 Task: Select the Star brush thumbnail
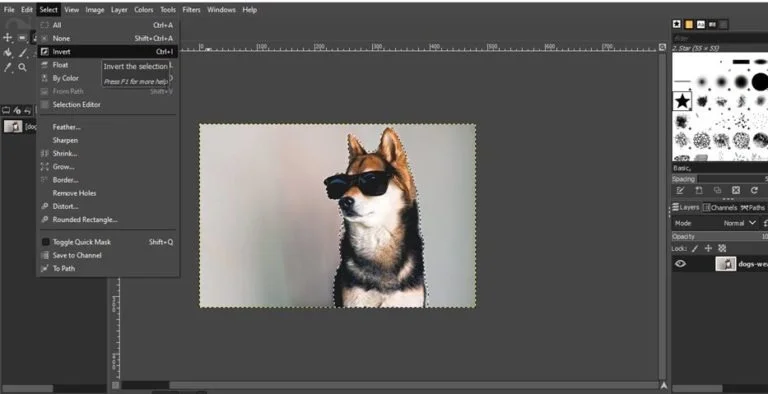pos(682,101)
